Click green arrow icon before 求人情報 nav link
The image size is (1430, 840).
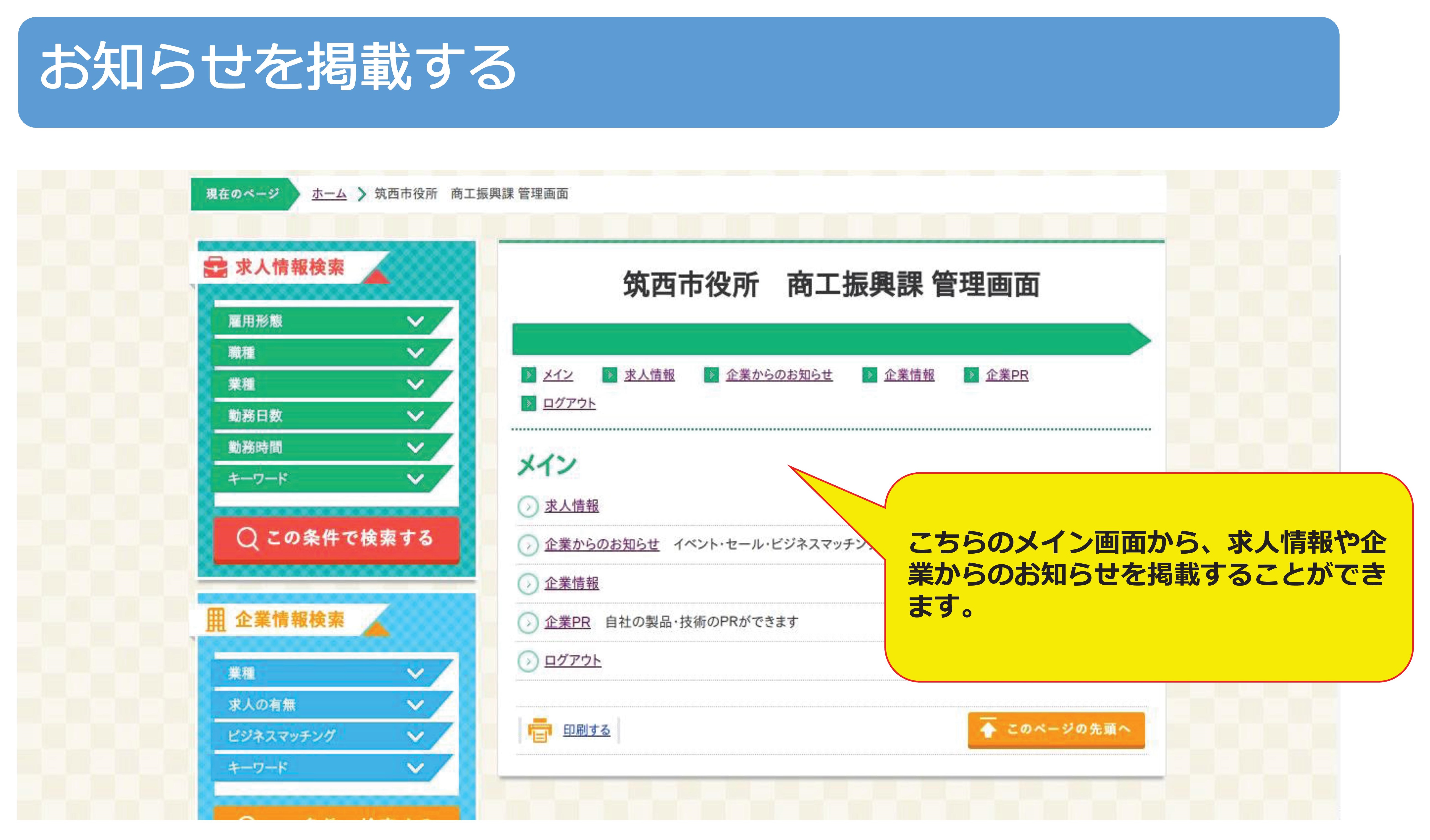(610, 375)
